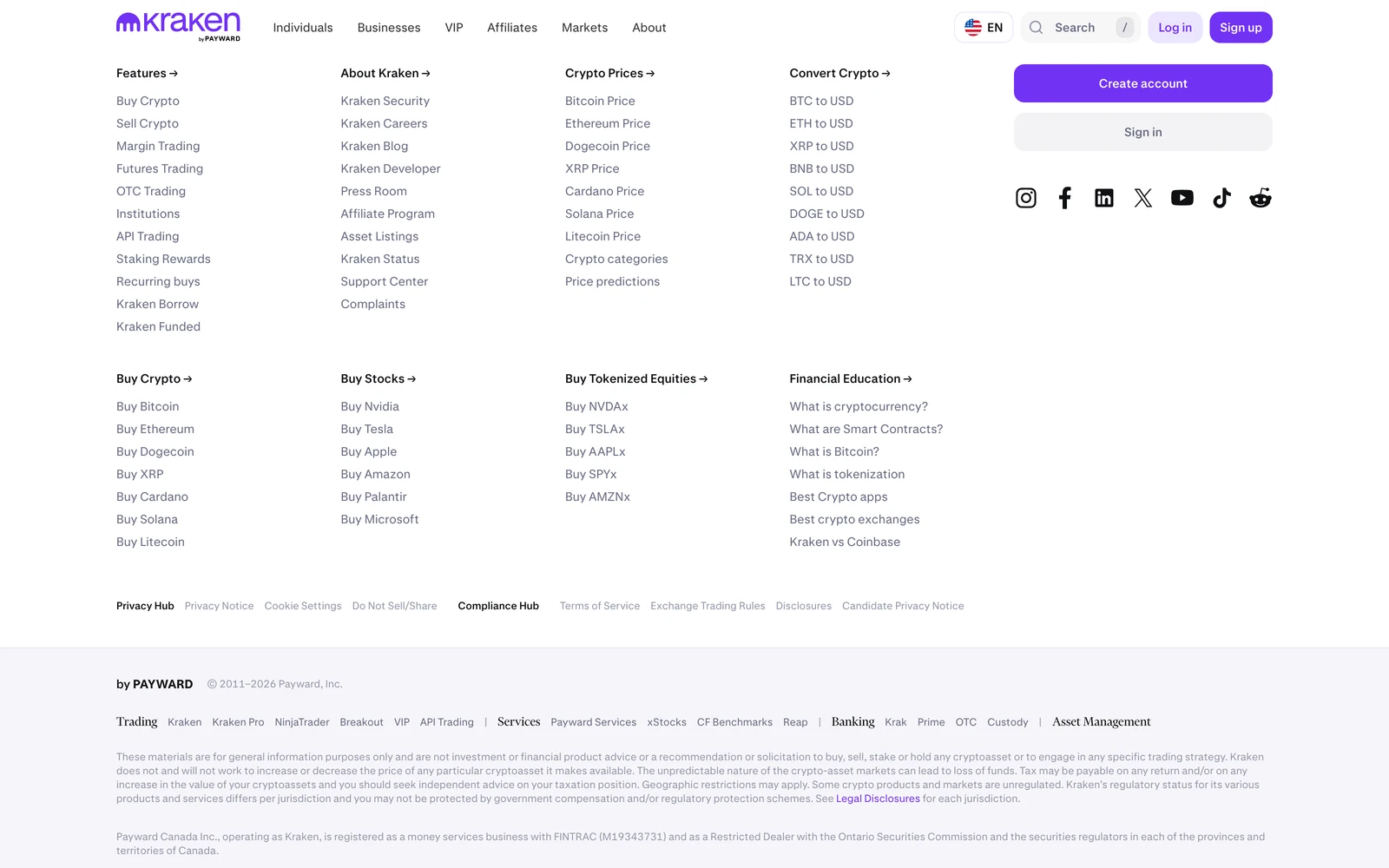Click Buy Litecoin link
Screen dimensions: 1389x868
click(150, 542)
